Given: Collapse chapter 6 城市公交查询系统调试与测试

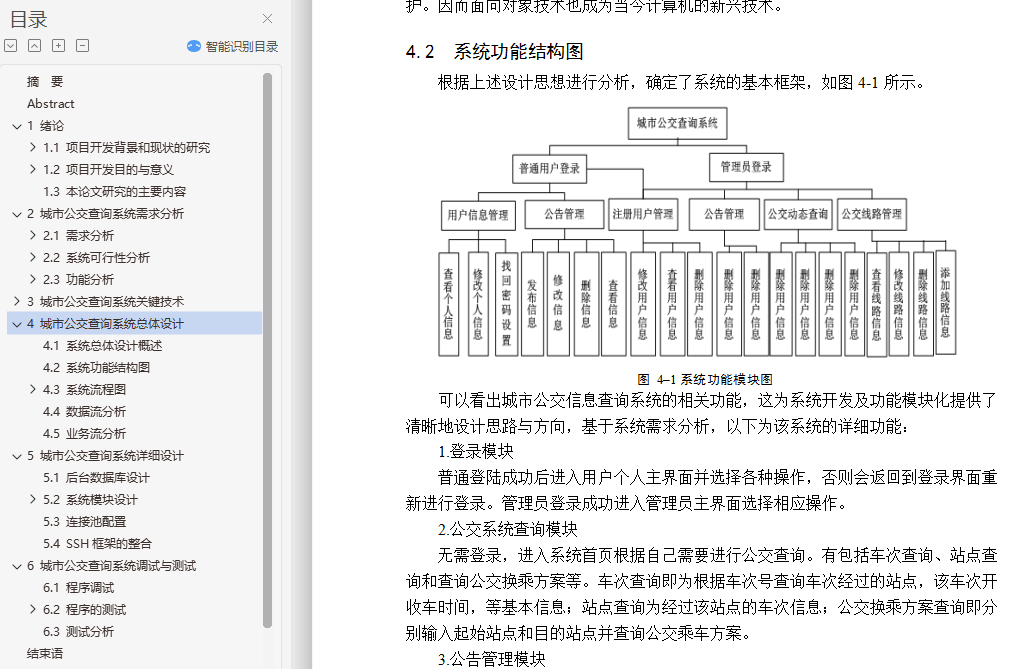Looking at the screenshot, I should pyautogui.click(x=17, y=566).
